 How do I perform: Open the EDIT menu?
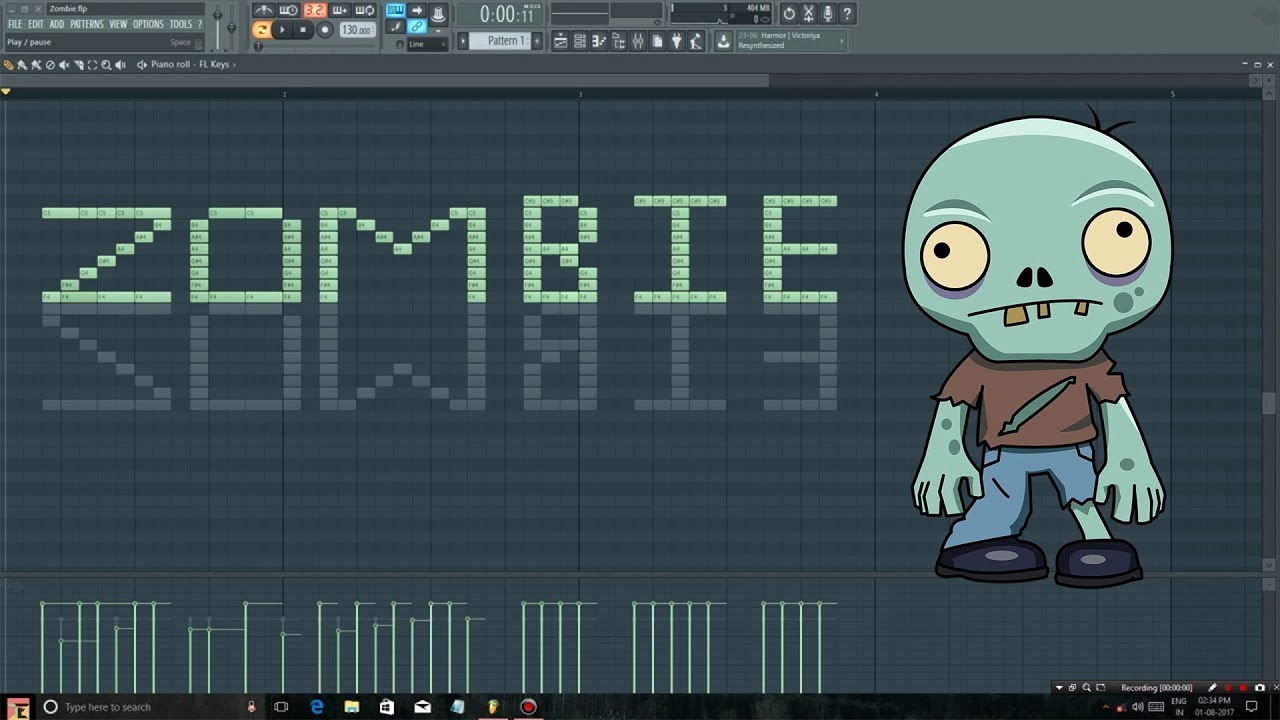(x=35, y=24)
